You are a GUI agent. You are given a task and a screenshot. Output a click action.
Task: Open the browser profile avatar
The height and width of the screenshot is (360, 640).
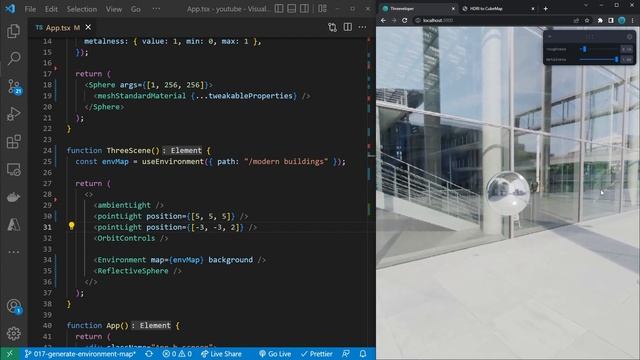(622, 20)
